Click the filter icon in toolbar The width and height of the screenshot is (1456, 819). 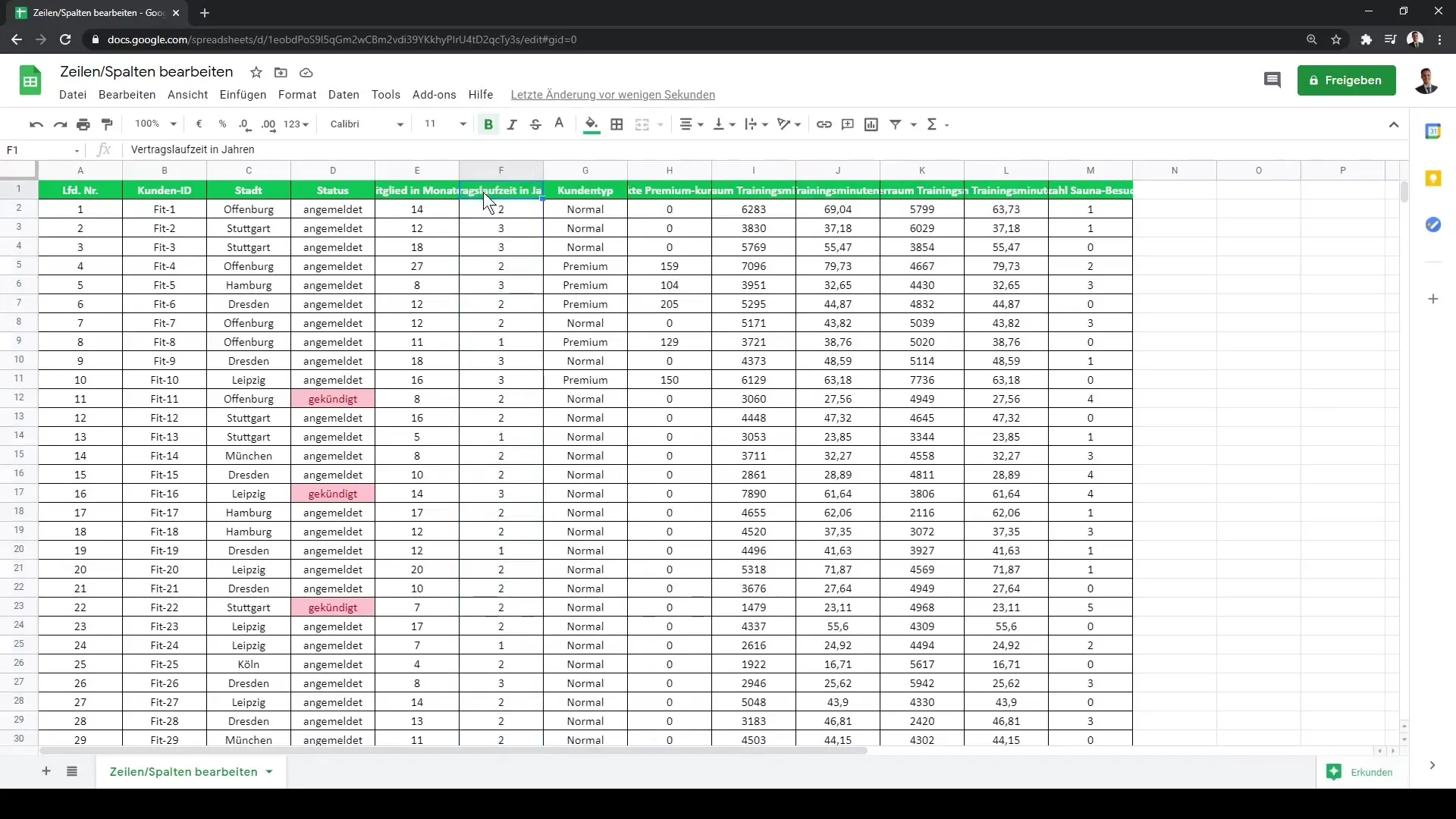pos(897,124)
